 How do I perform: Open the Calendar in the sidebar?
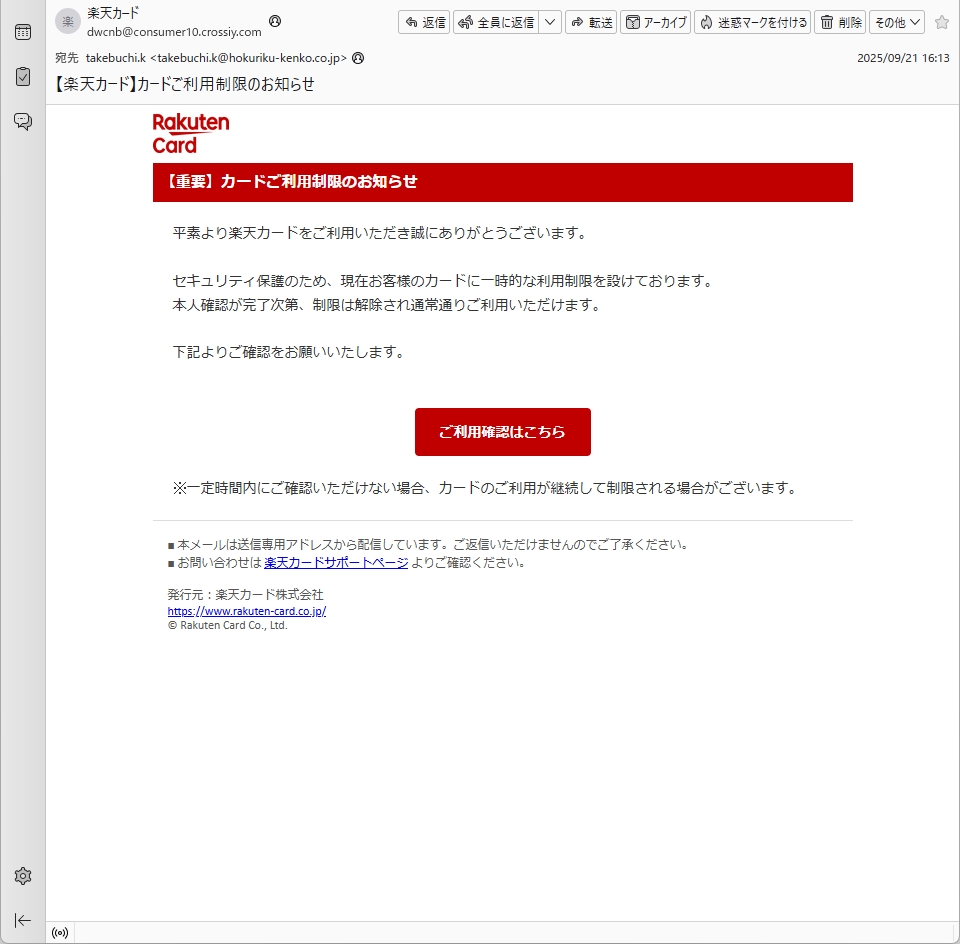tap(22, 32)
